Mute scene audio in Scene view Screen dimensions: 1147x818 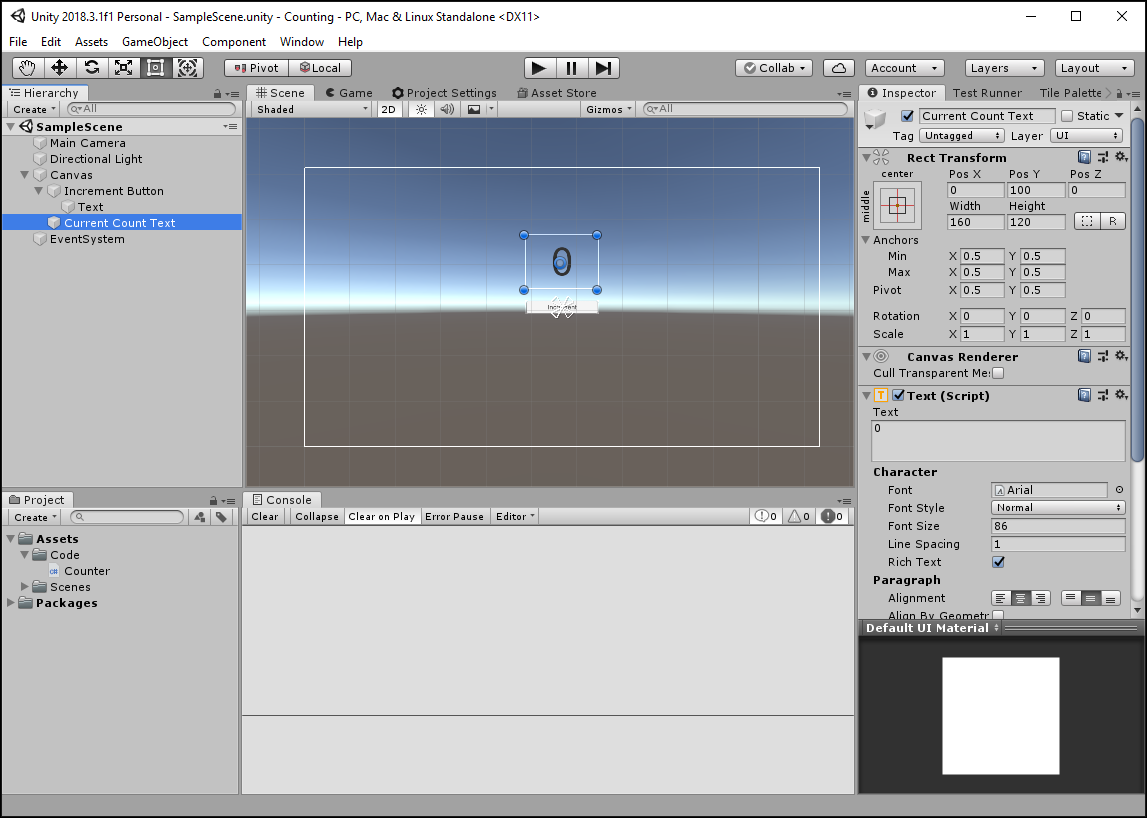[445, 109]
